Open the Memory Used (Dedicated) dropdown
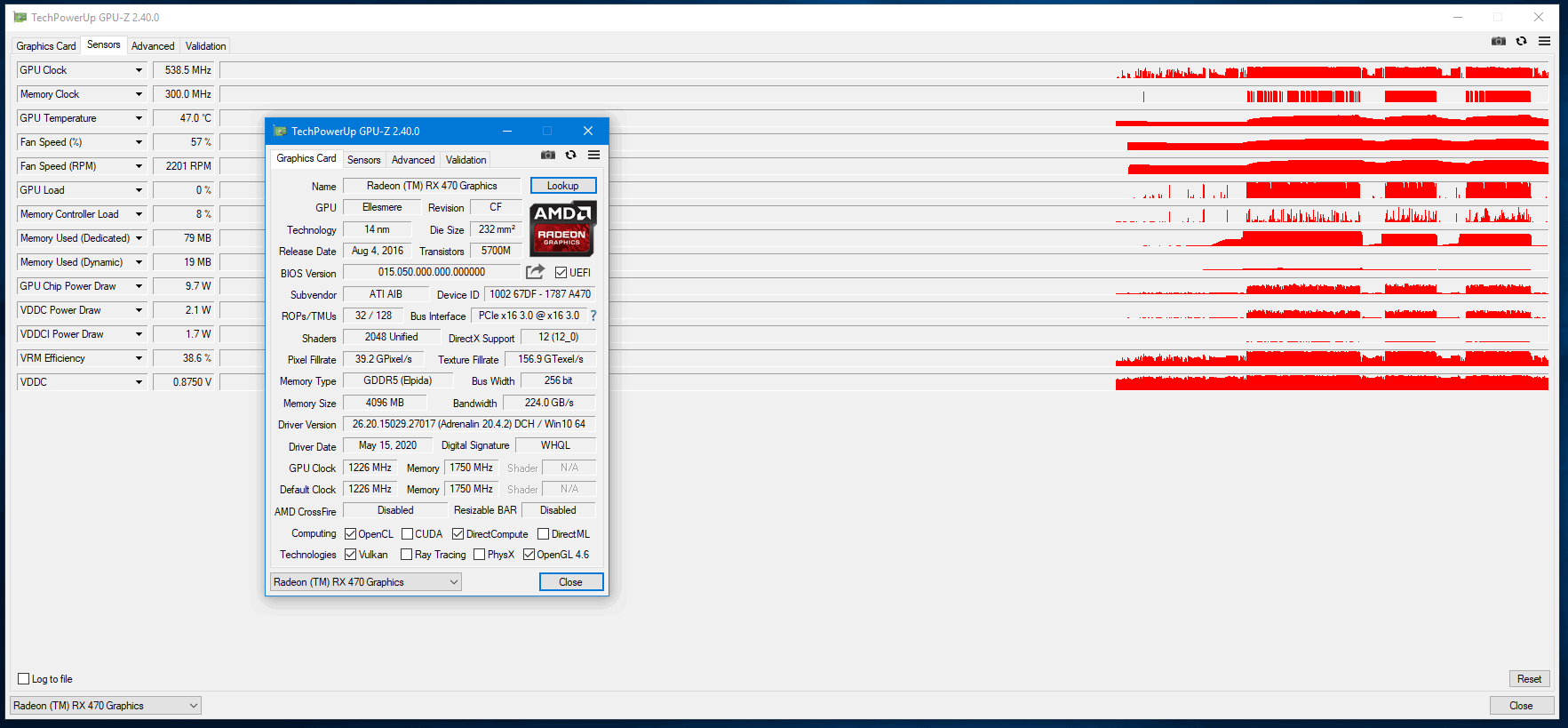The image size is (1568, 728). 139,238
